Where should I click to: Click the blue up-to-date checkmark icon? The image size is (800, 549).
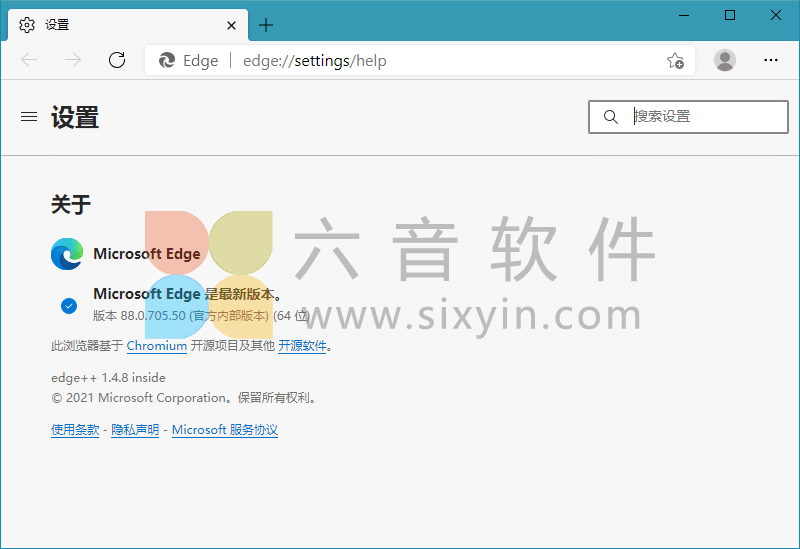click(69, 305)
